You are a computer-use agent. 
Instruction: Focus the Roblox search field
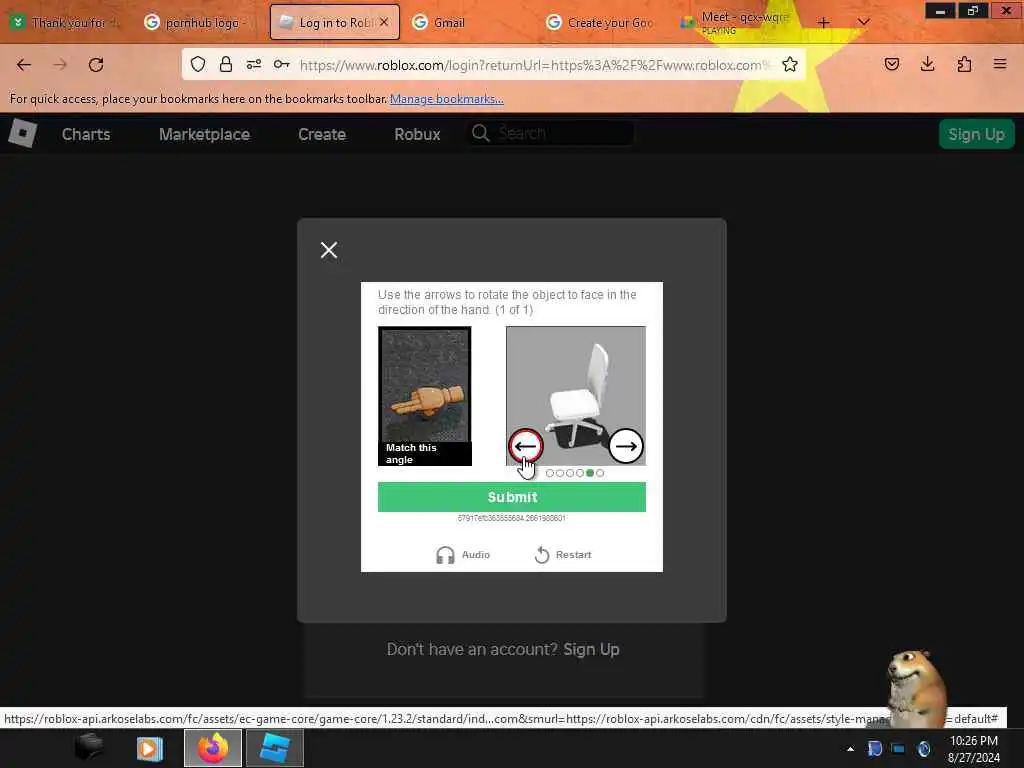[x=552, y=133]
